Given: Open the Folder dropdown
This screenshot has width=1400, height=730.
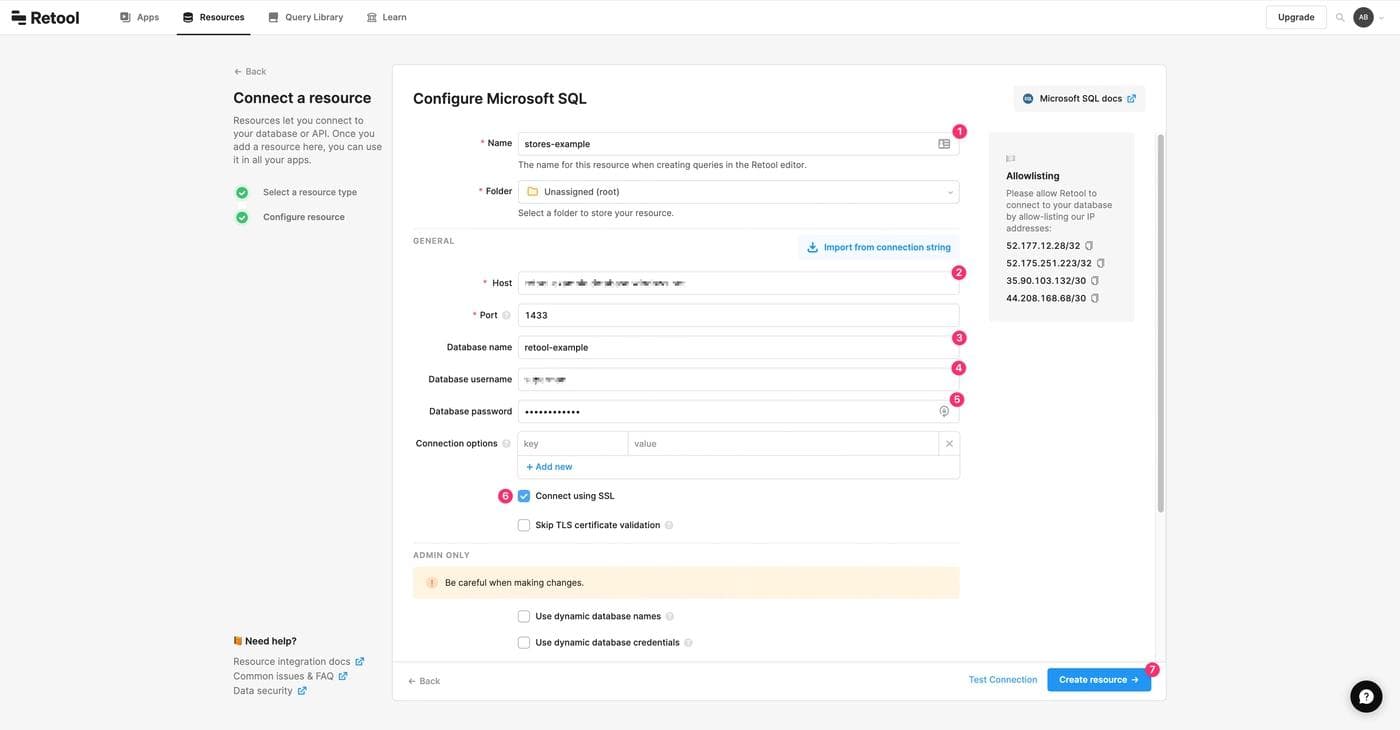Looking at the screenshot, I should coord(738,192).
